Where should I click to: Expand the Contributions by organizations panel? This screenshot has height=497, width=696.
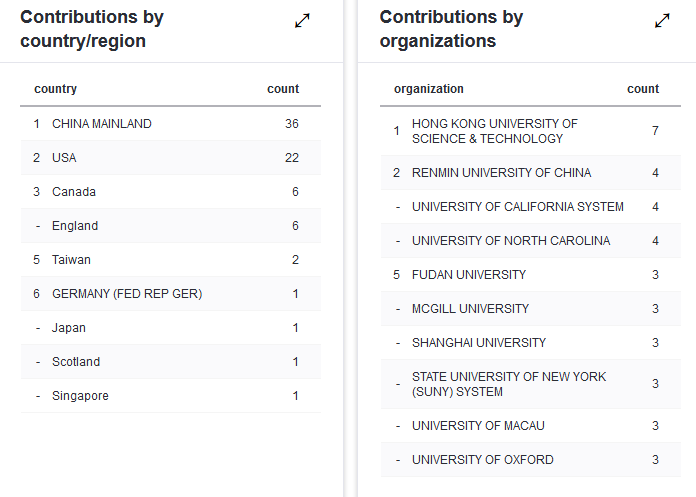pos(662,21)
